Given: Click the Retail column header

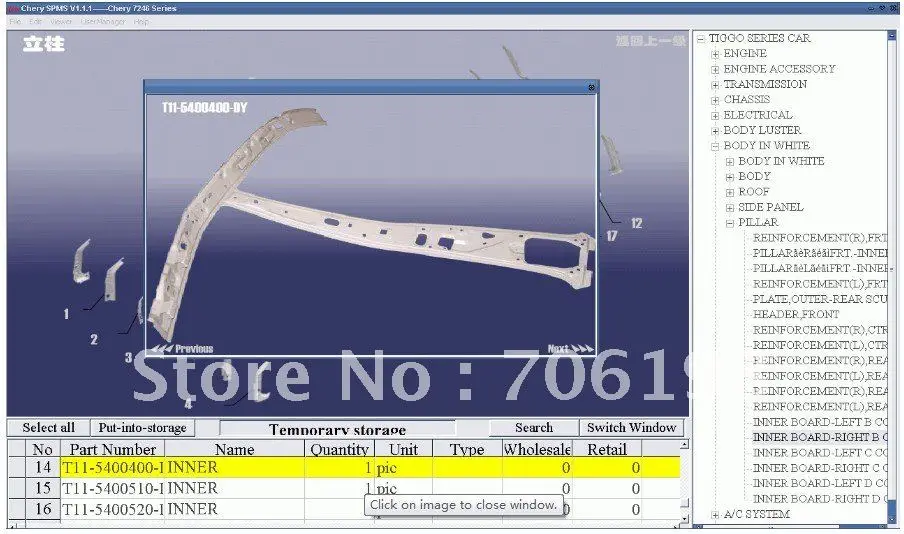Looking at the screenshot, I should [607, 449].
